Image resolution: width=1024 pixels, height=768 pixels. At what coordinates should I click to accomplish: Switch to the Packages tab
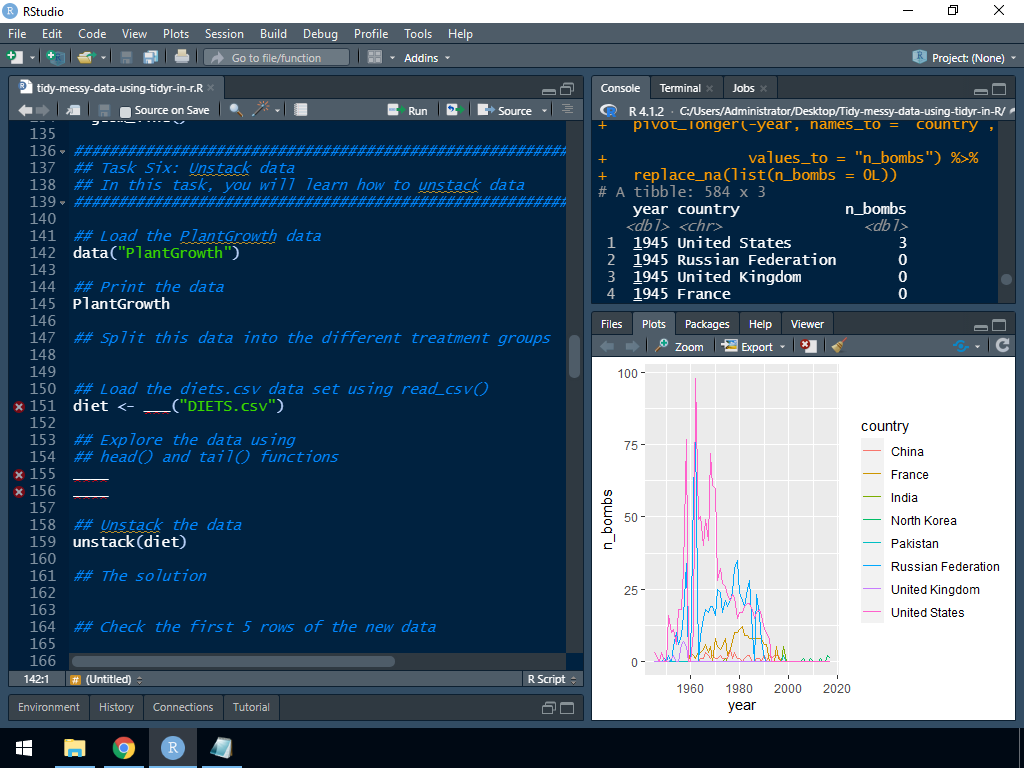point(707,324)
